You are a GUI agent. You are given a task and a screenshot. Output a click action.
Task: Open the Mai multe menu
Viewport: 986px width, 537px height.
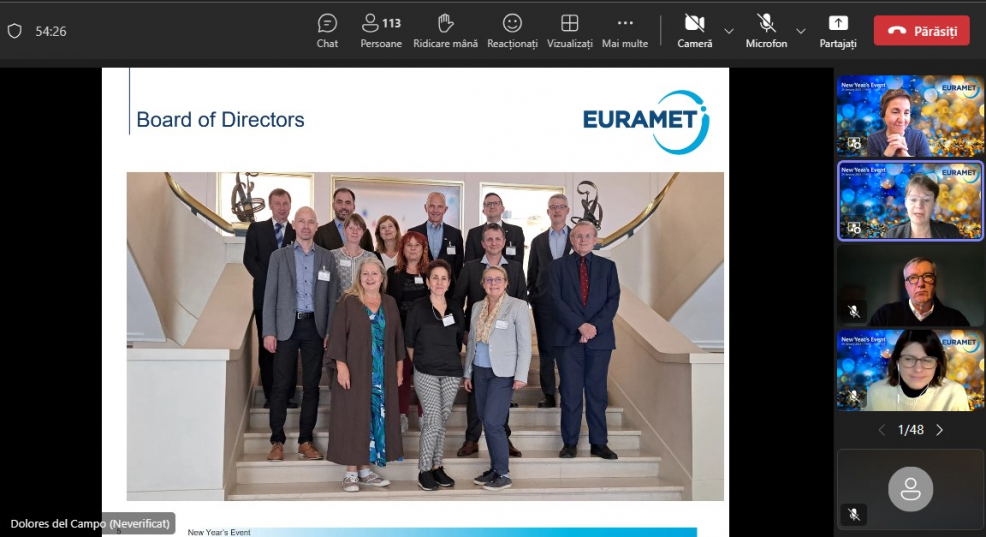tap(625, 30)
